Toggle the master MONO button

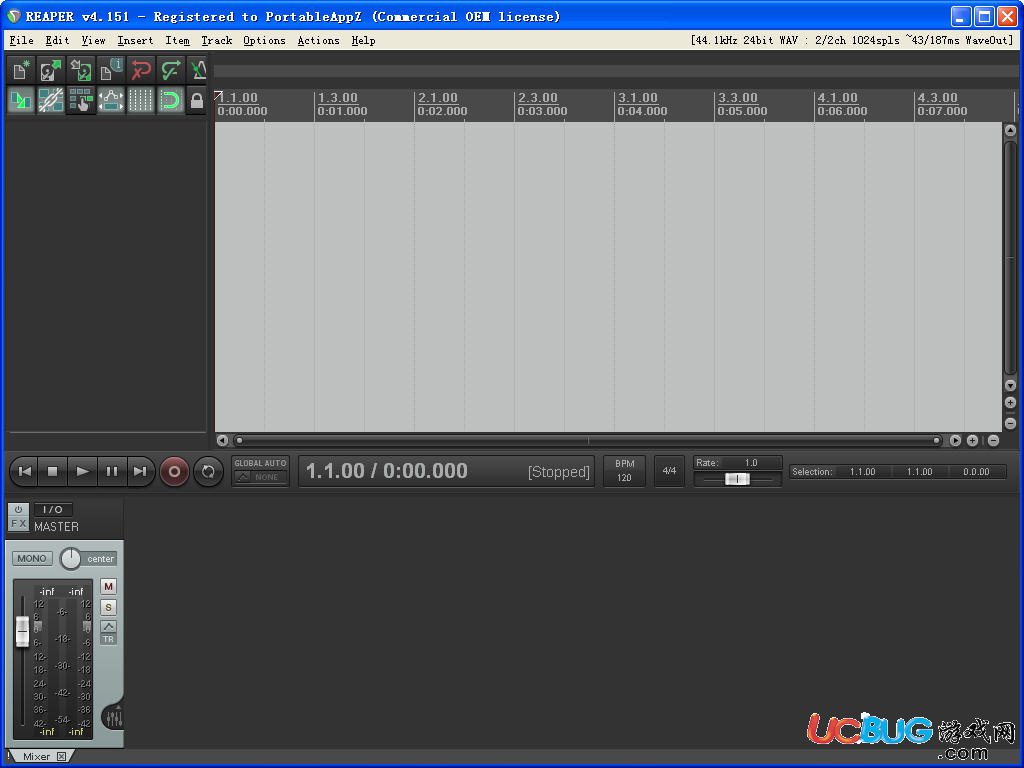pos(32,559)
